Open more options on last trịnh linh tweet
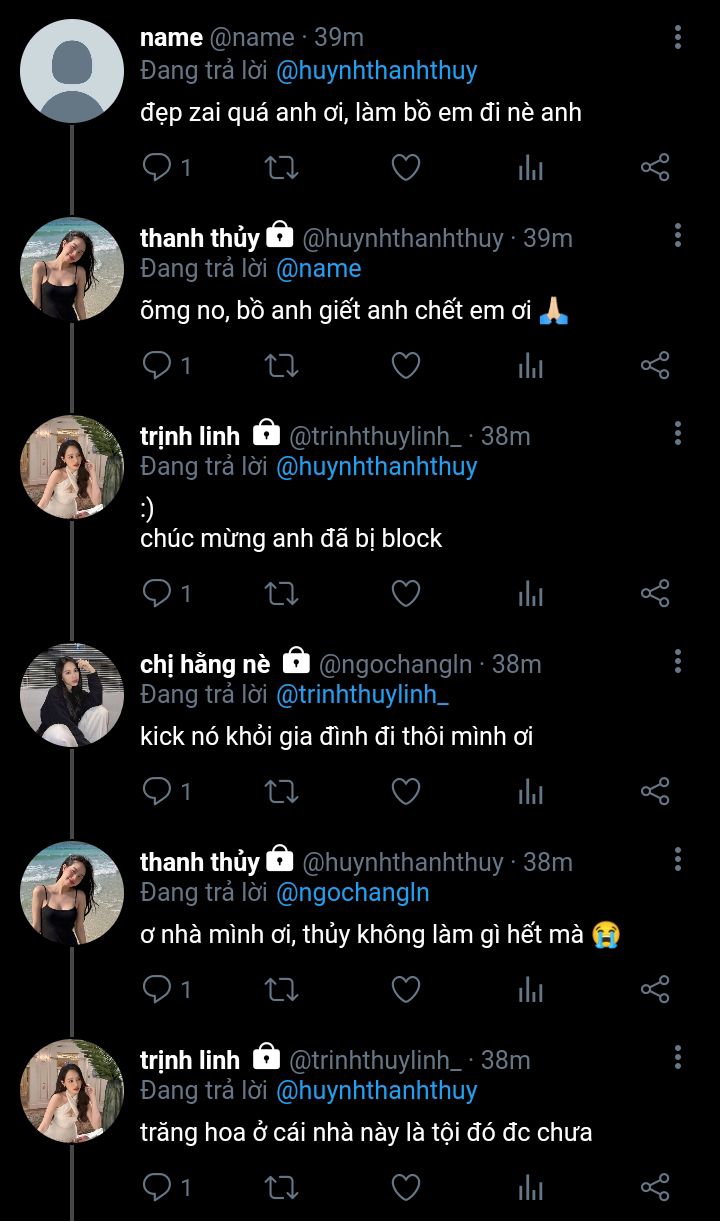The height and width of the screenshot is (1221, 720). pos(677,1058)
